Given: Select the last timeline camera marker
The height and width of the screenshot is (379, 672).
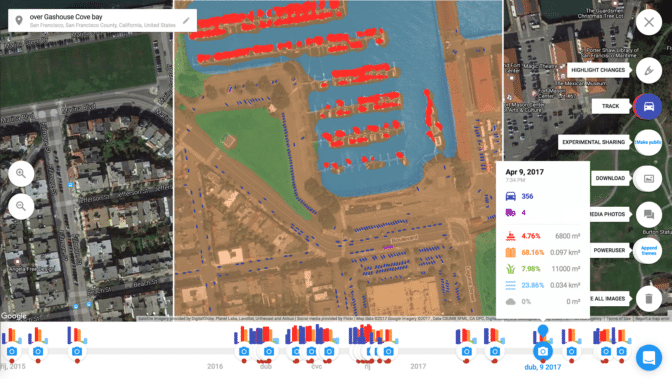Looking at the screenshot, I should (621, 352).
